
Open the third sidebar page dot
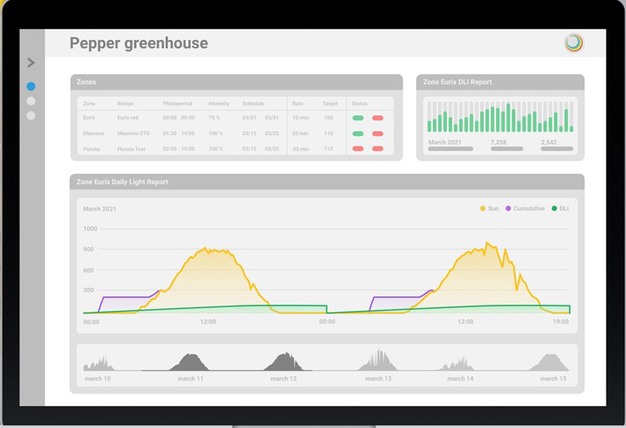click(x=31, y=115)
